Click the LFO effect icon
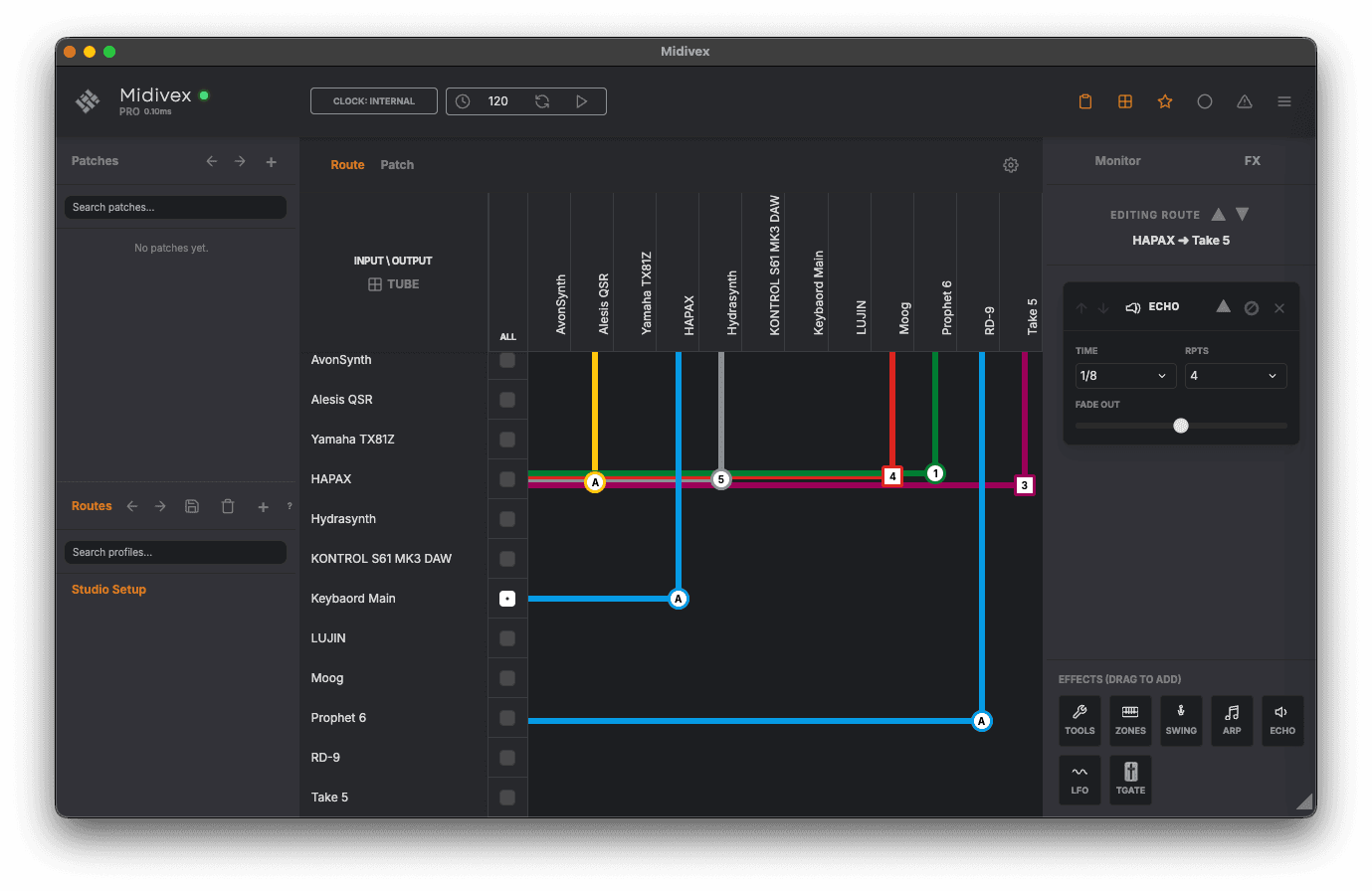Viewport: 1372px width, 891px height. click(x=1079, y=780)
